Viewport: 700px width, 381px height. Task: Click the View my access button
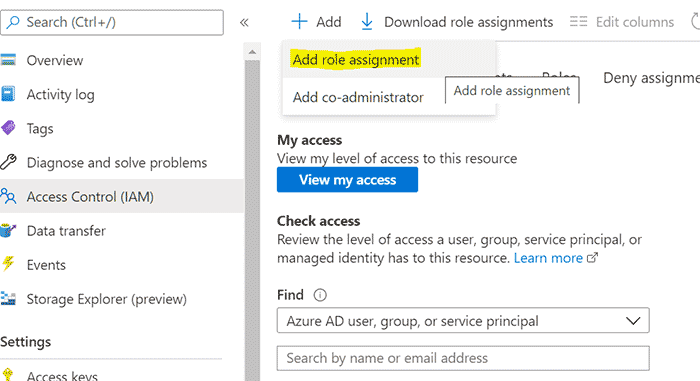[x=347, y=180]
